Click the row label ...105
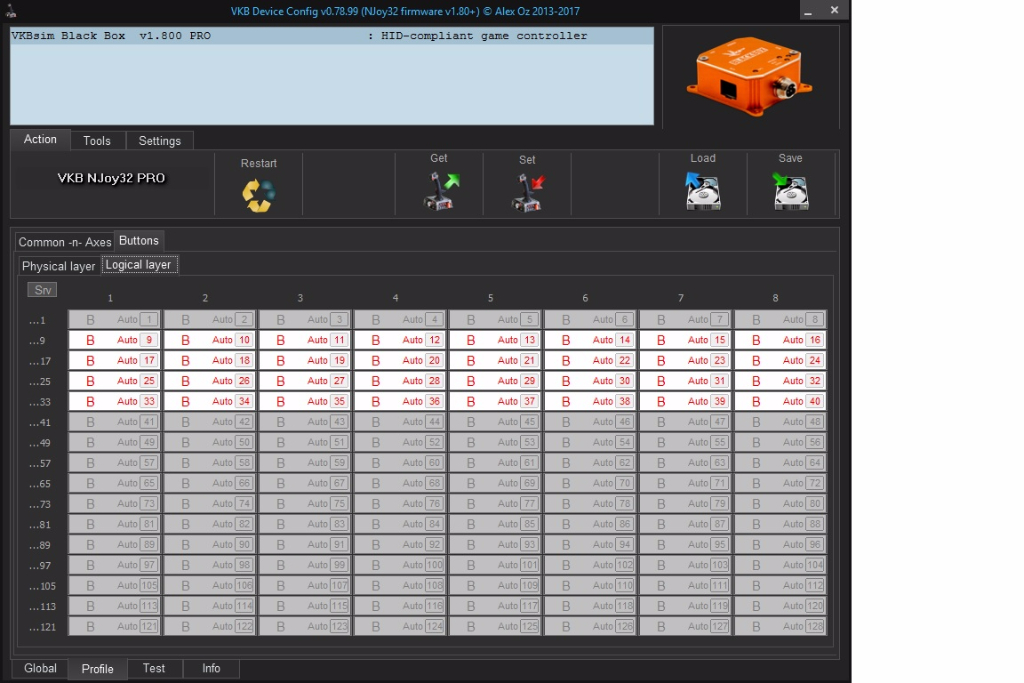The width and height of the screenshot is (1024, 683). pos(42,586)
